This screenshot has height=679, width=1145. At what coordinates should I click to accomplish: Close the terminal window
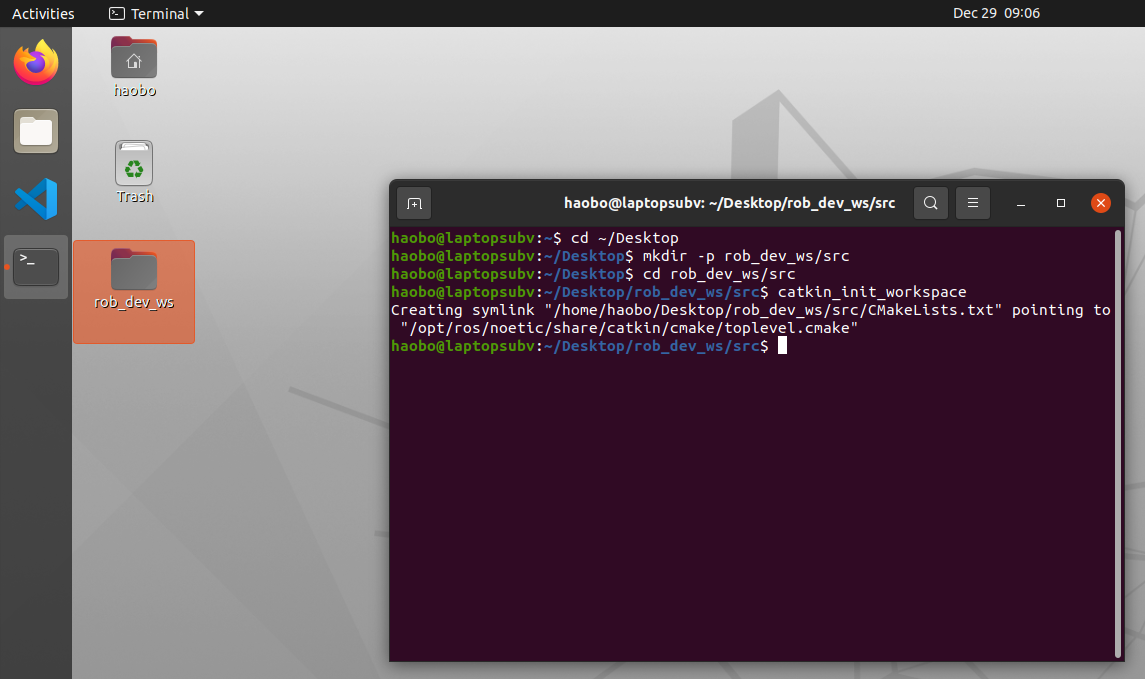pos(1100,203)
